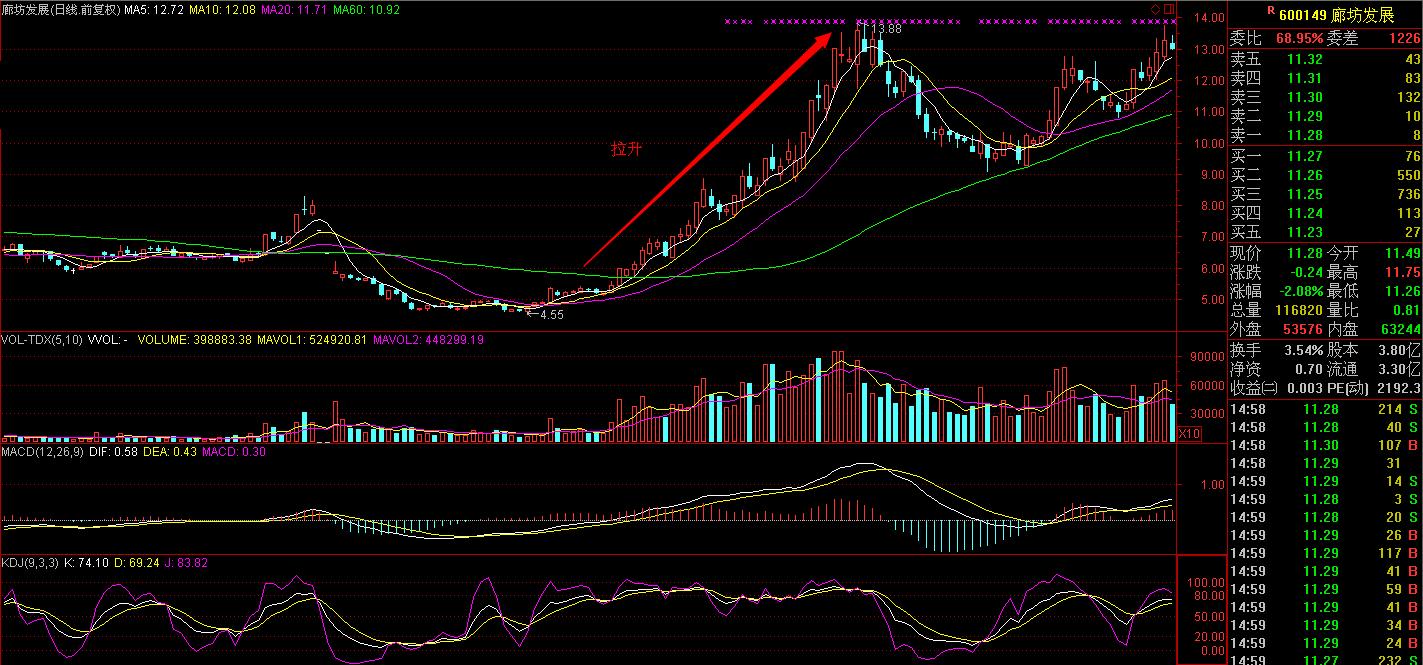Click the 流通 value 3.30亿
Viewport: 1423px width, 665px height.
coord(1400,370)
